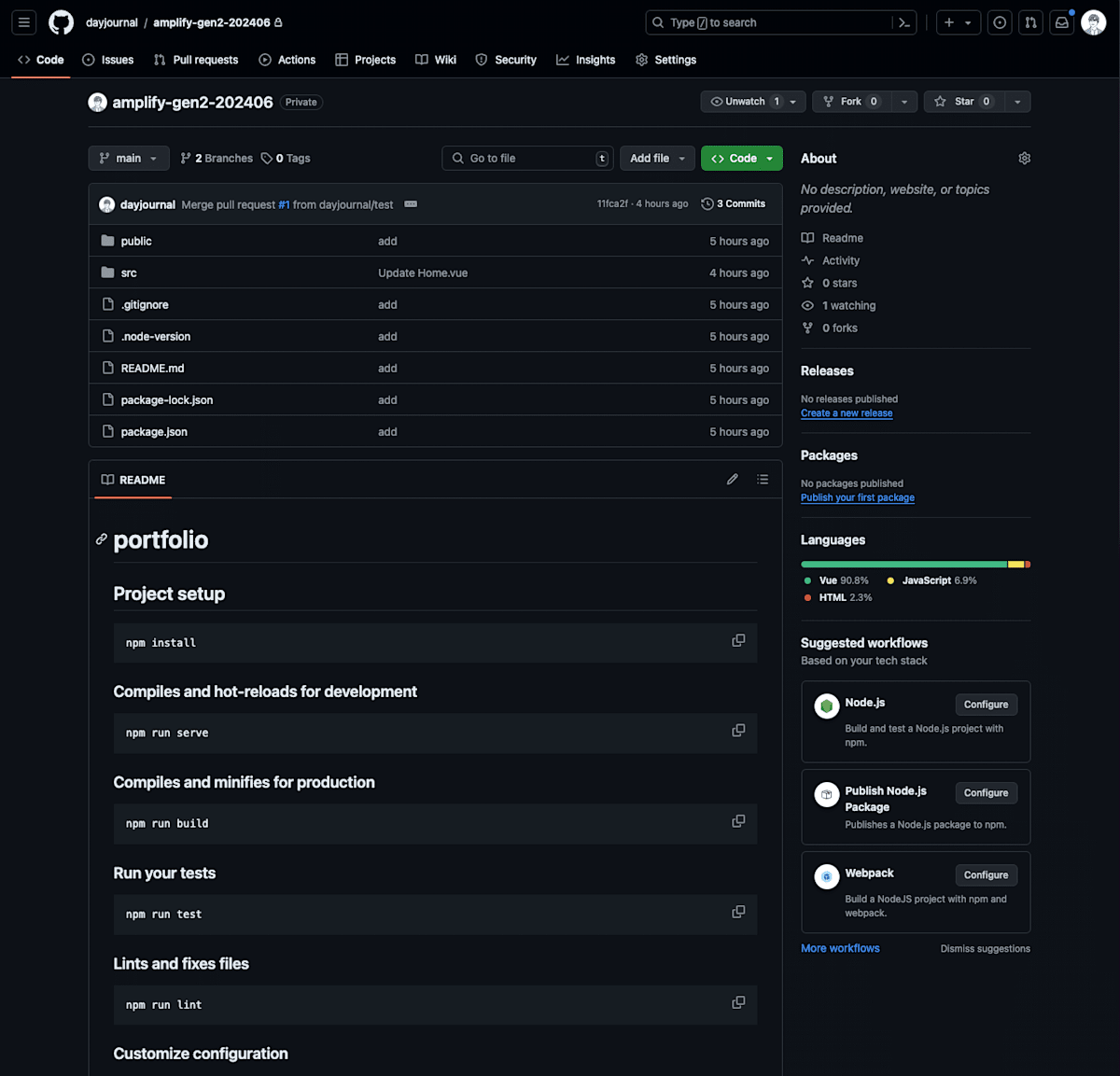The image size is (1120, 1076).
Task: Copy the npm run serve command
Action: 738,731
